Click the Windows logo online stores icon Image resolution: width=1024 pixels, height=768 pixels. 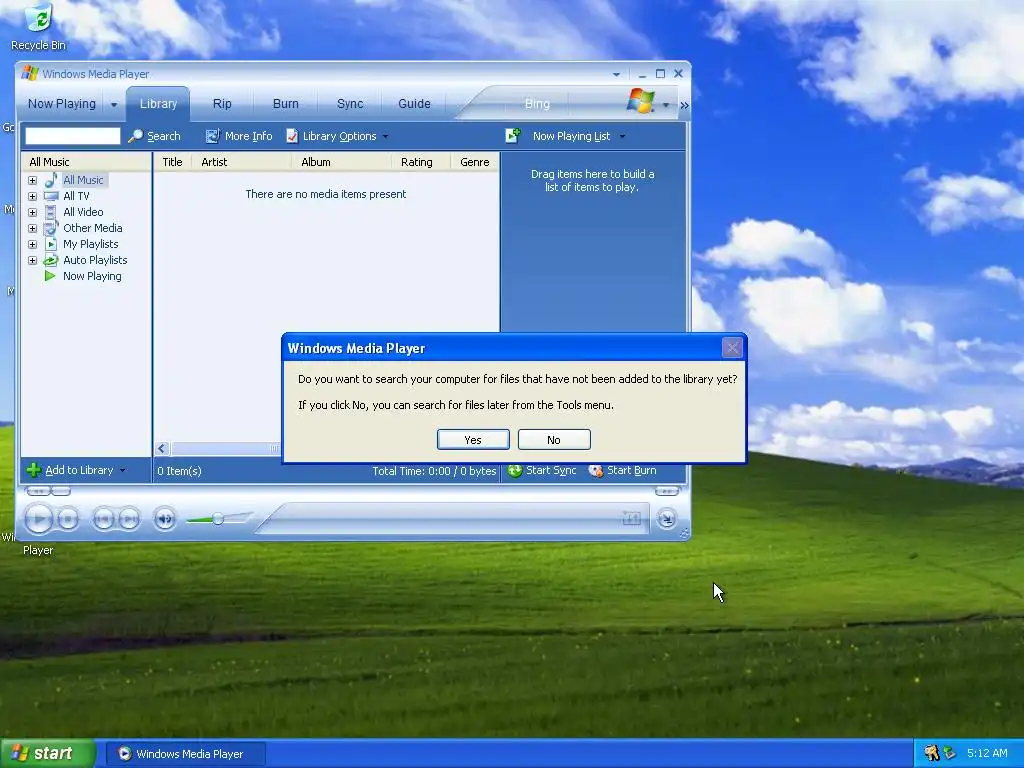tap(641, 101)
